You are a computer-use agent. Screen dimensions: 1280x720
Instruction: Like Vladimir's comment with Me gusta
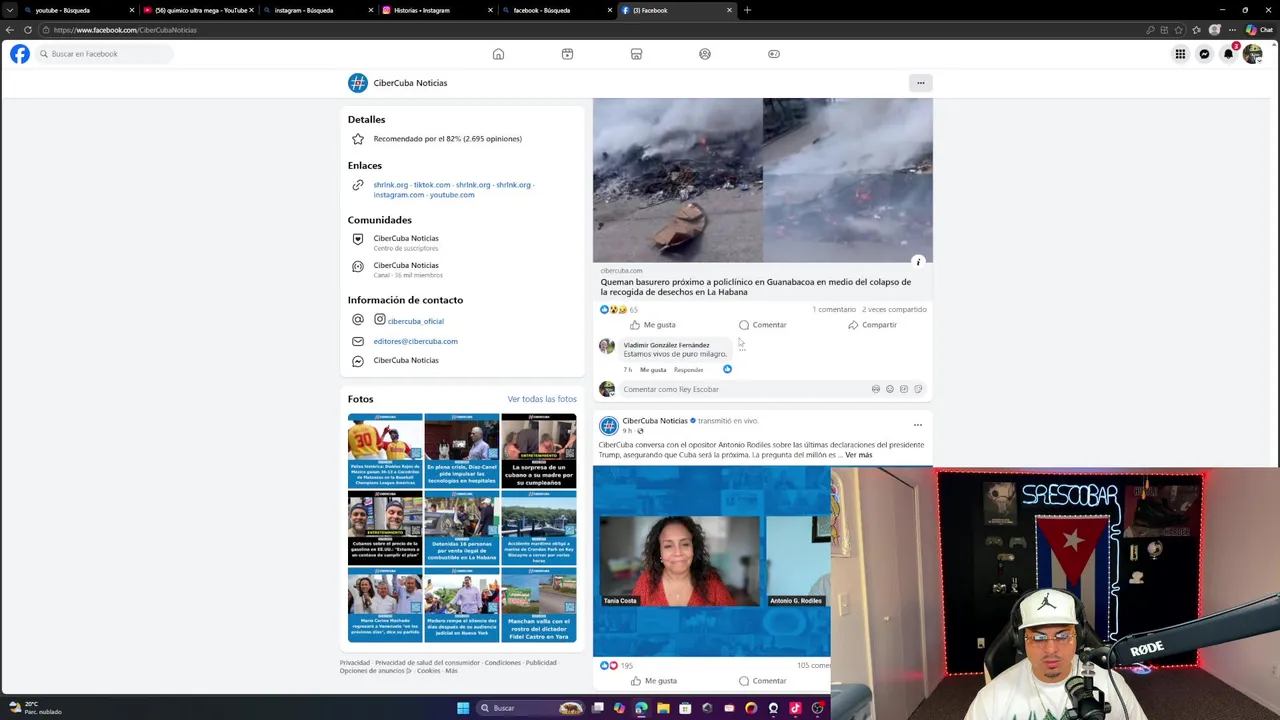point(653,370)
